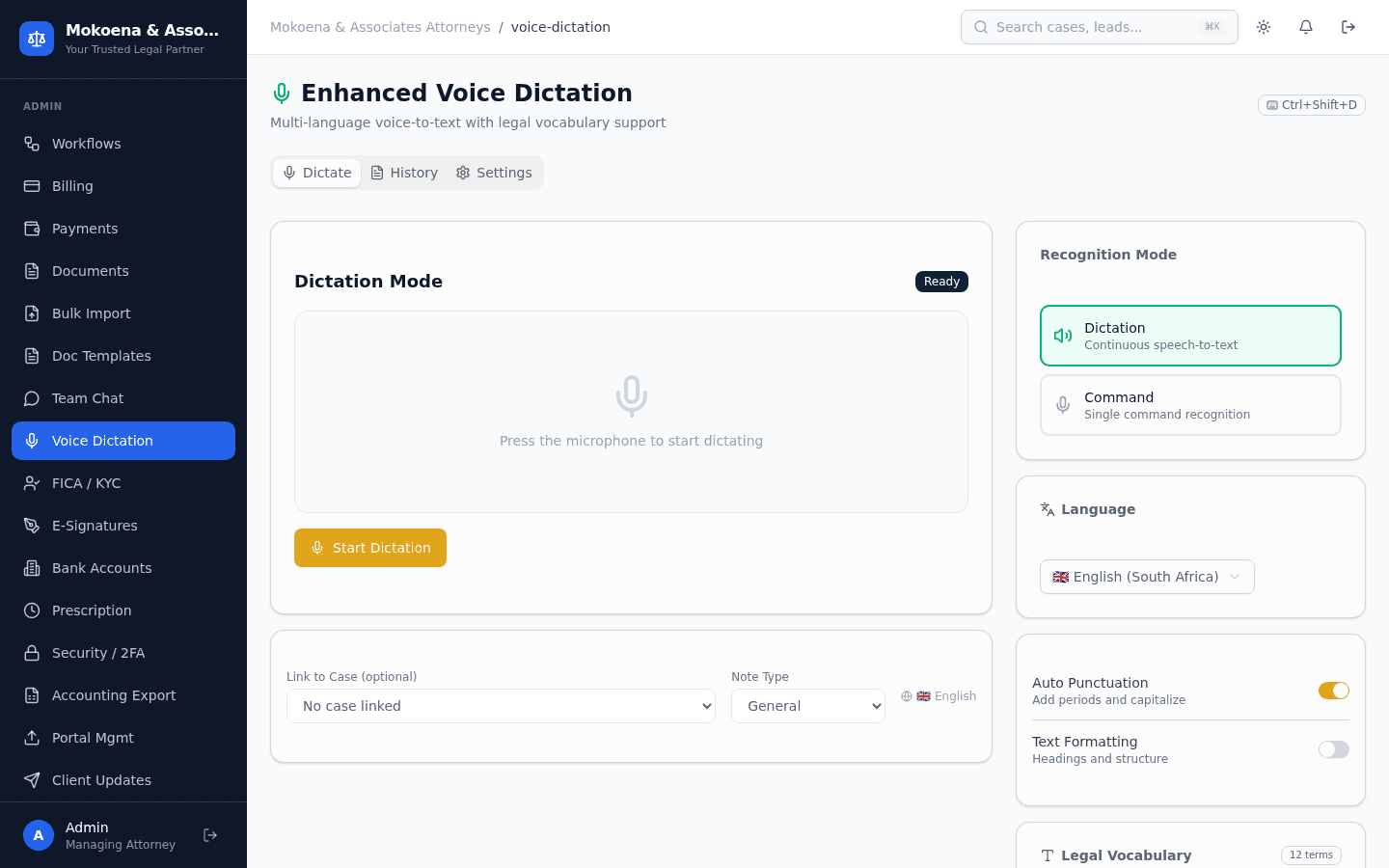This screenshot has width=1389, height=868.
Task: Click the sign-out icon beside Admin profile
Action: point(210,835)
